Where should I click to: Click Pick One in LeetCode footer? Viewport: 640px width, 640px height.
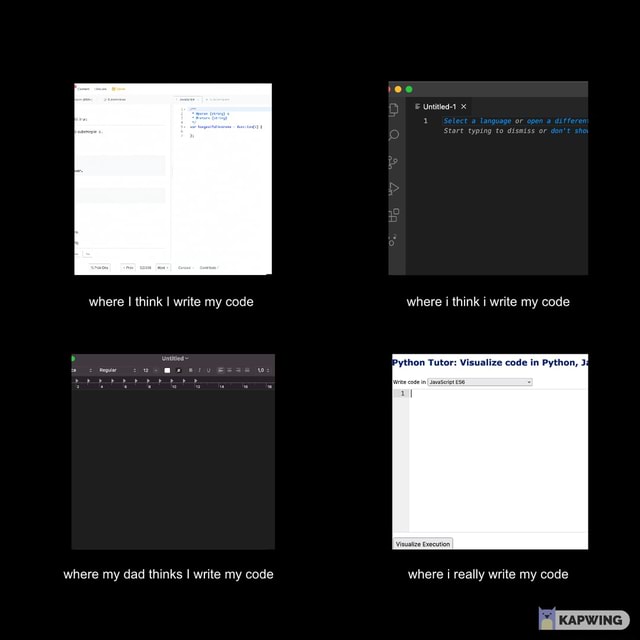tap(100, 268)
